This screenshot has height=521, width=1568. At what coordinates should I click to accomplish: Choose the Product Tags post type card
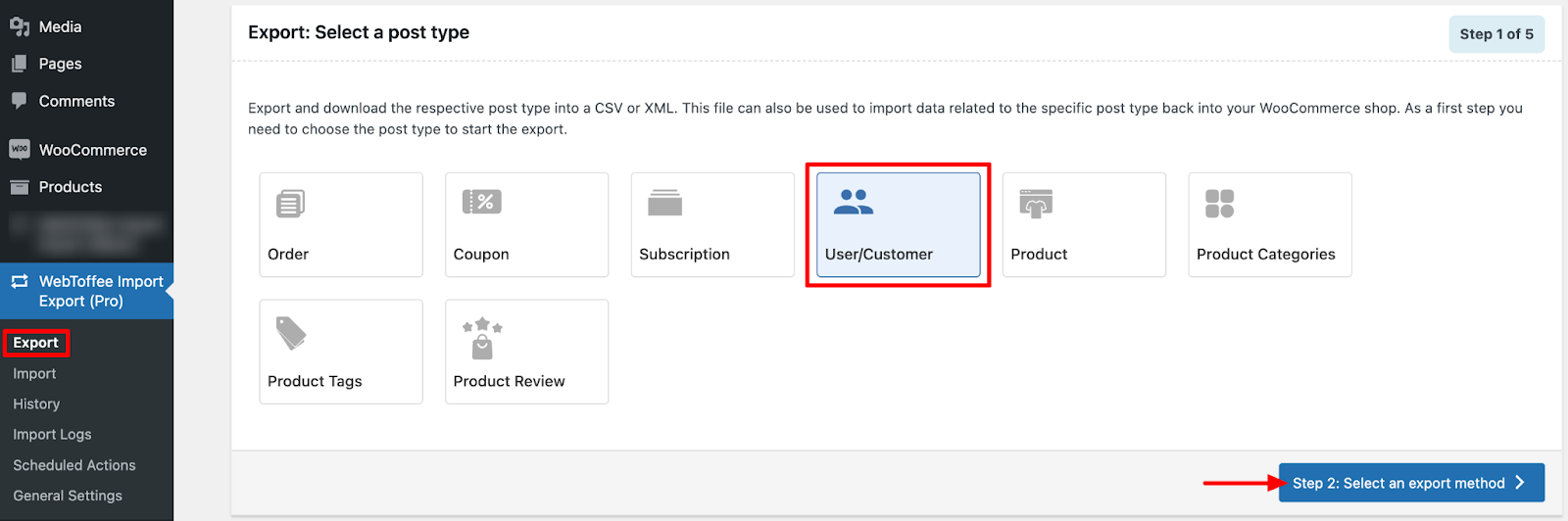pyautogui.click(x=341, y=352)
